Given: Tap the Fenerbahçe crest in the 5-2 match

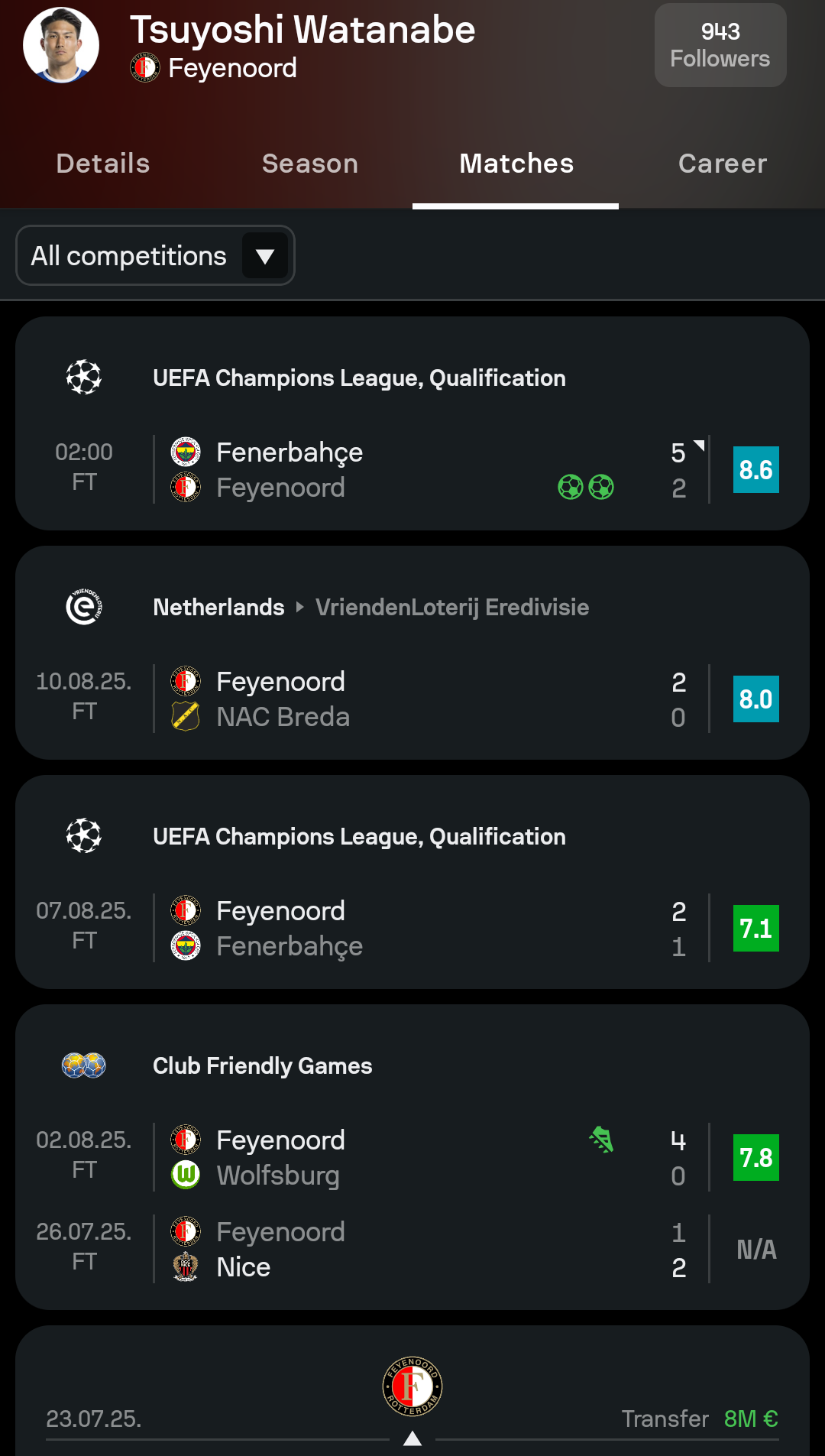Looking at the screenshot, I should 186,452.
